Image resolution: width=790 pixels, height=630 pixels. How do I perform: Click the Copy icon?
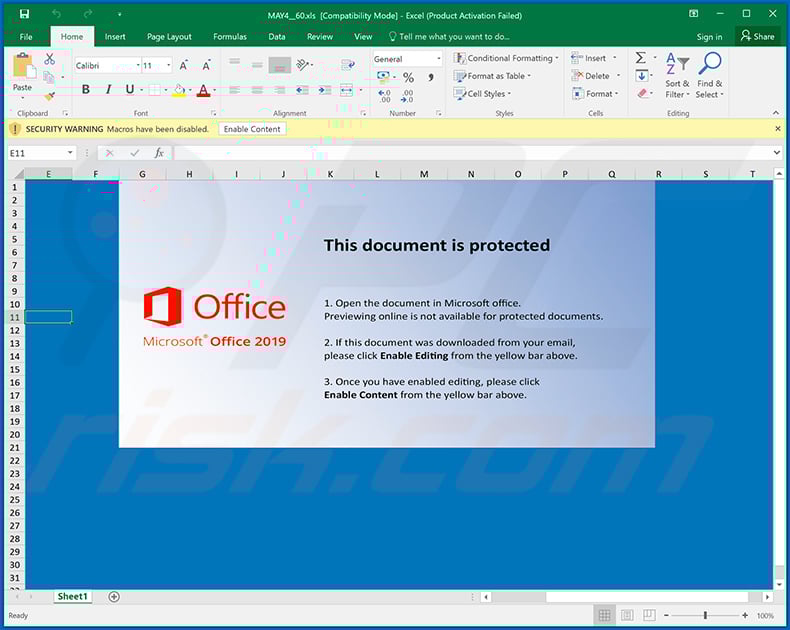(49, 77)
